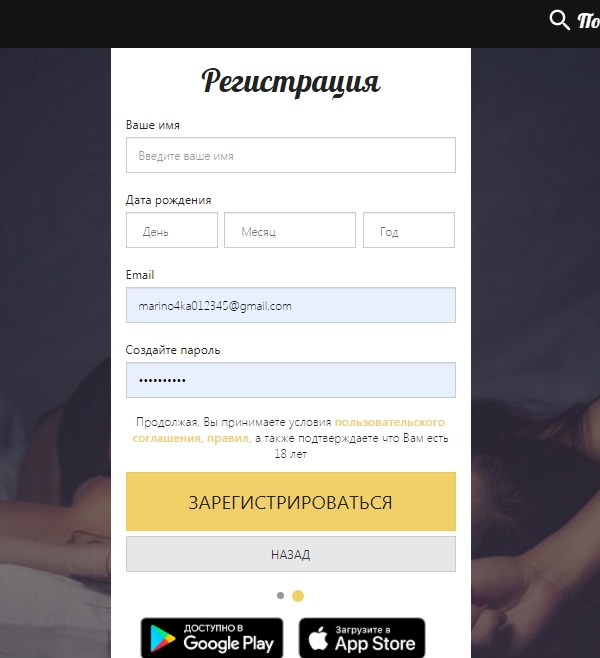Open the Google Play download badge
Image resolution: width=600 pixels, height=658 pixels.
click(212, 638)
